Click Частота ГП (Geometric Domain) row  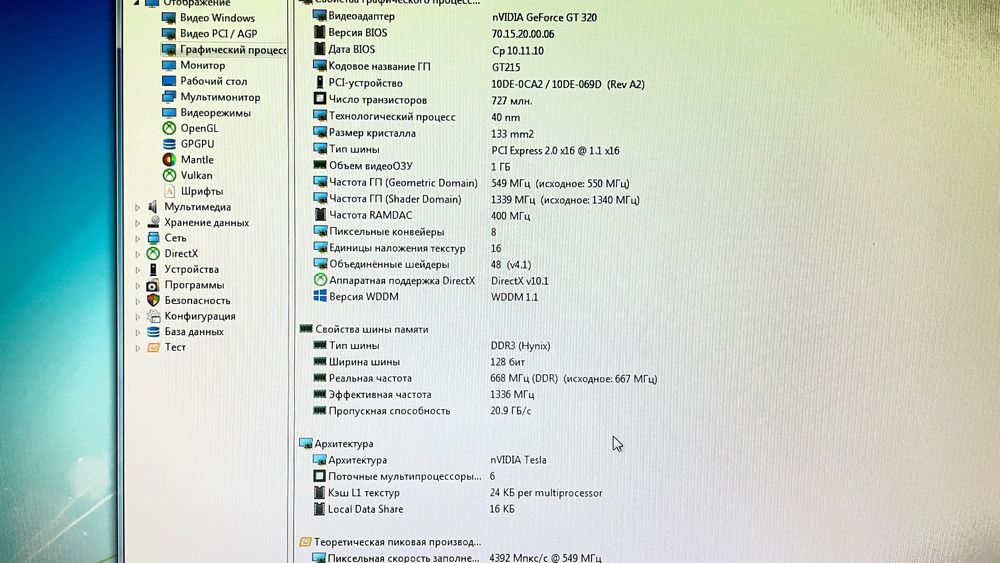coord(471,183)
